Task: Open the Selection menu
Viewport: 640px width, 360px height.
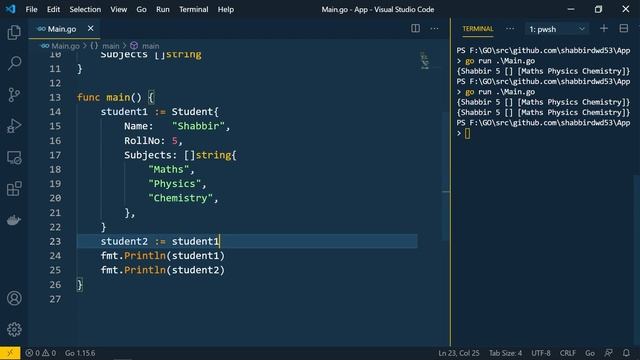Action: (85, 9)
